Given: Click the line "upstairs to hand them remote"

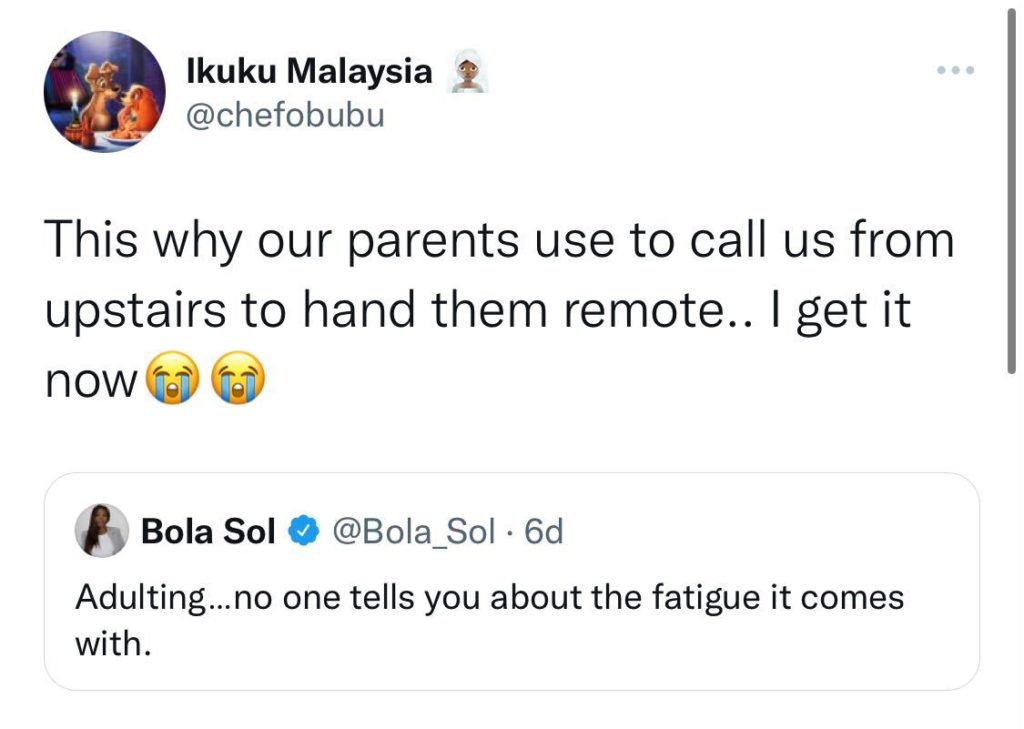Looking at the screenshot, I should (x=477, y=312).
